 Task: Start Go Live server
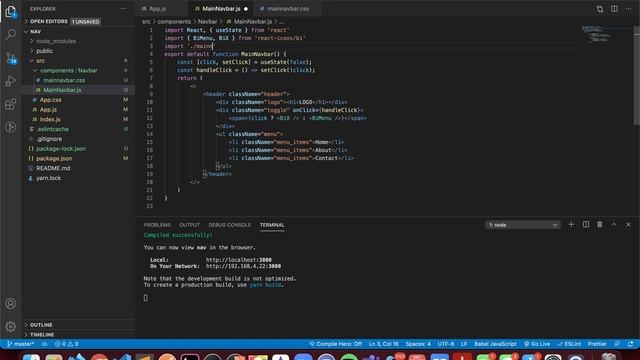point(537,344)
